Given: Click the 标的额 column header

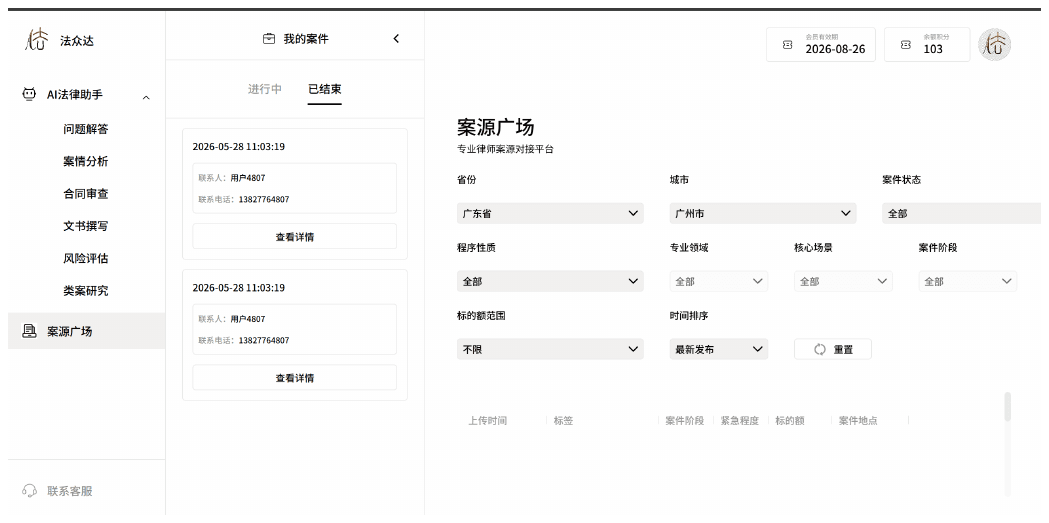Looking at the screenshot, I should click(x=789, y=421).
